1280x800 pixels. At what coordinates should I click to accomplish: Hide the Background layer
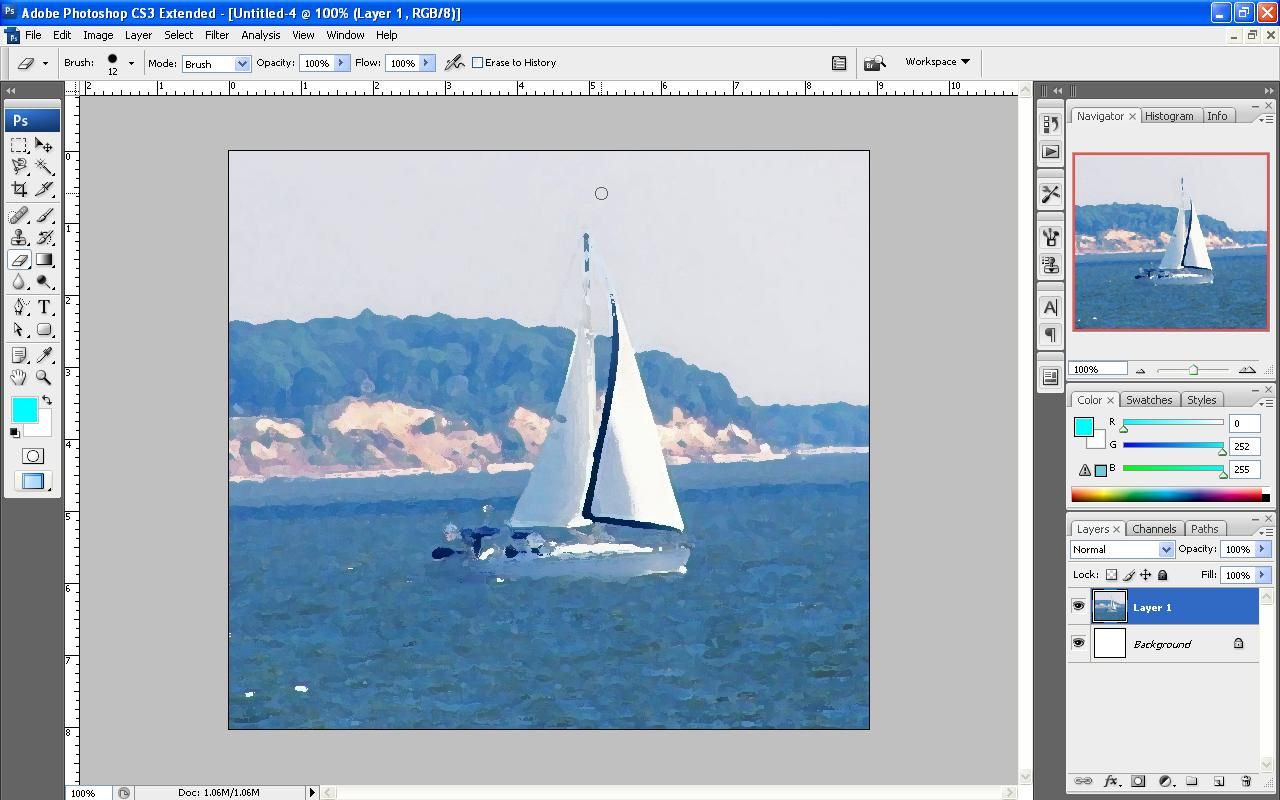coord(1078,643)
